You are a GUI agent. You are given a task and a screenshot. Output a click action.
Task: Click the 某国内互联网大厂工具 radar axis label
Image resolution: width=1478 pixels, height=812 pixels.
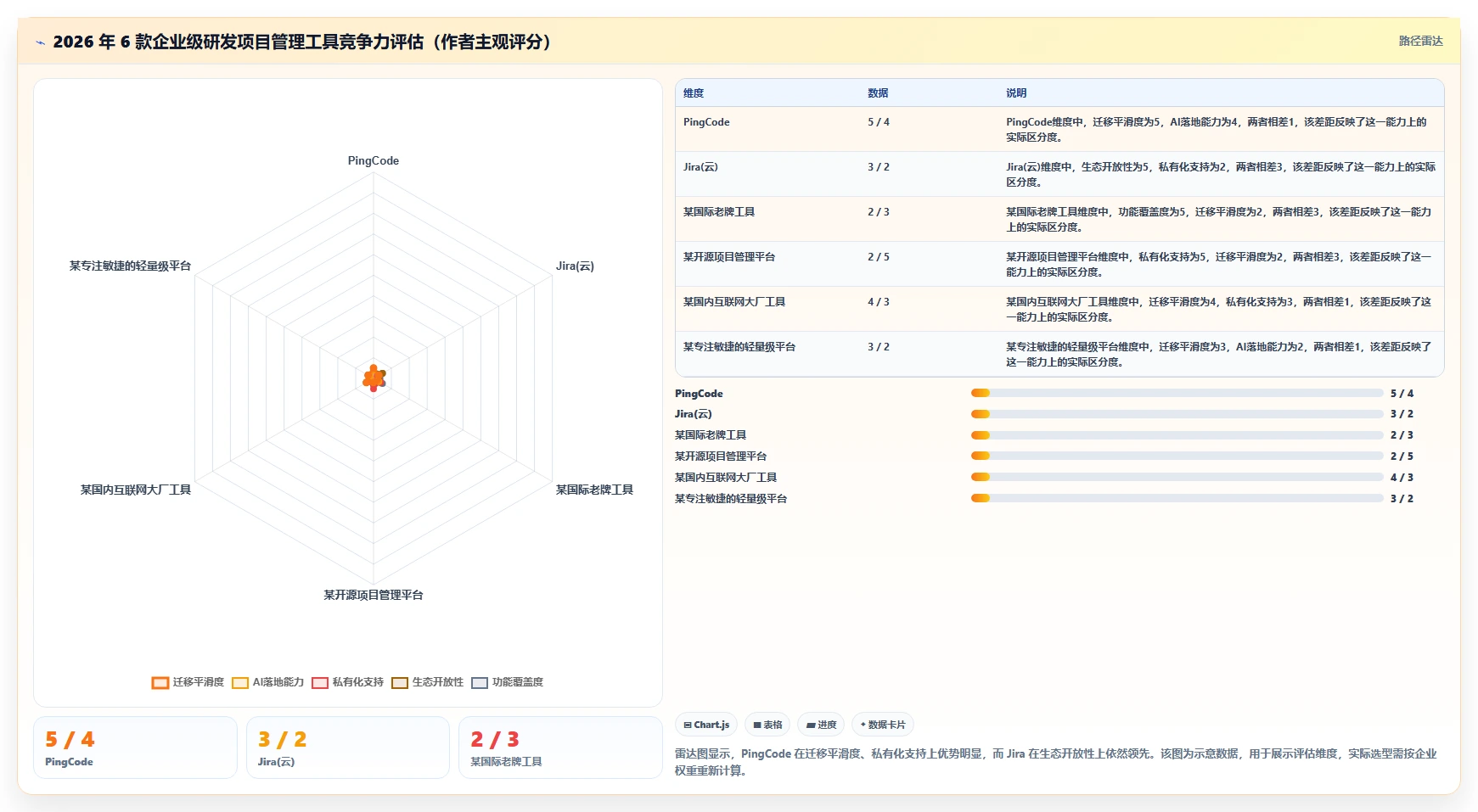click(x=136, y=490)
